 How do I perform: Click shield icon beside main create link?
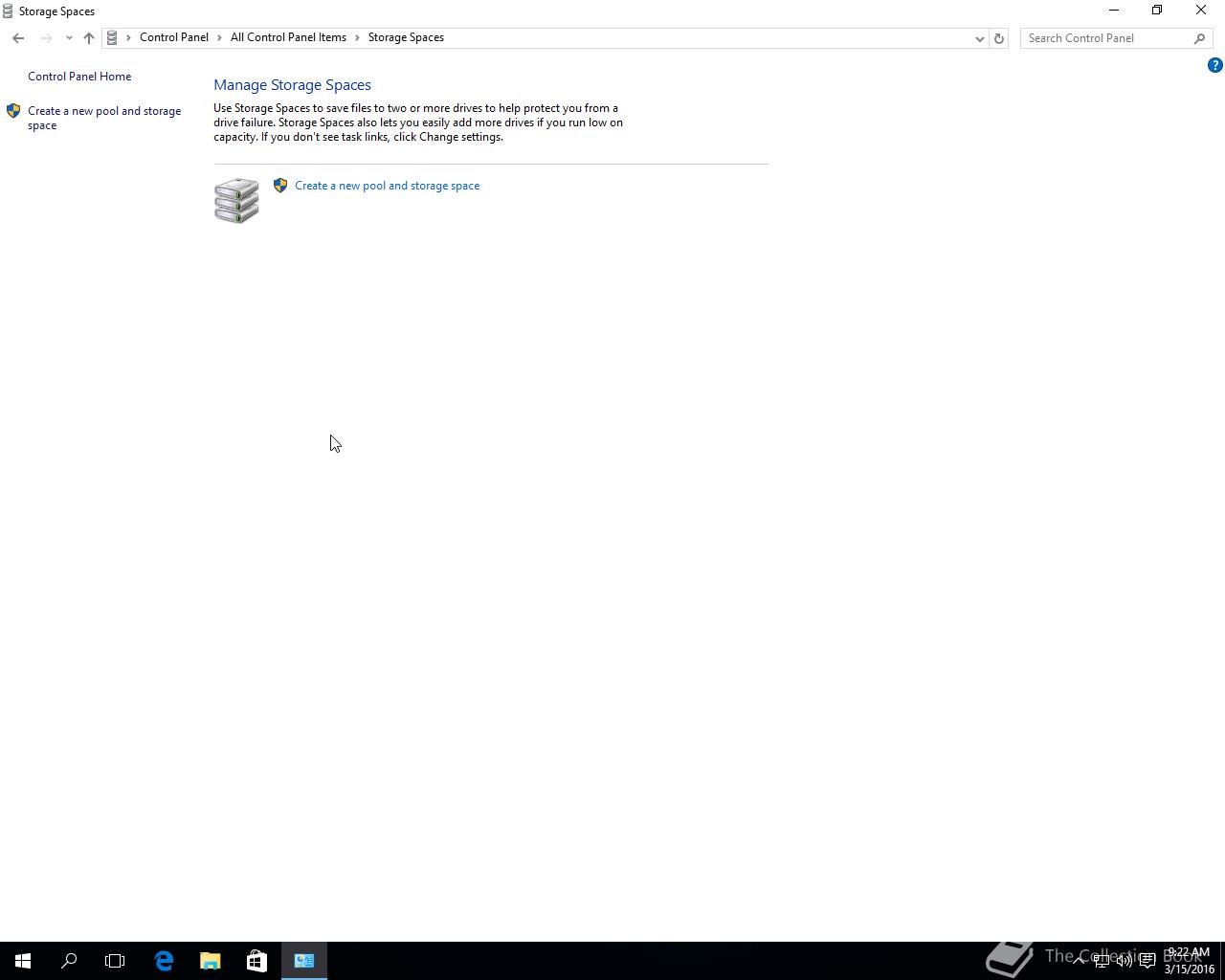(280, 186)
